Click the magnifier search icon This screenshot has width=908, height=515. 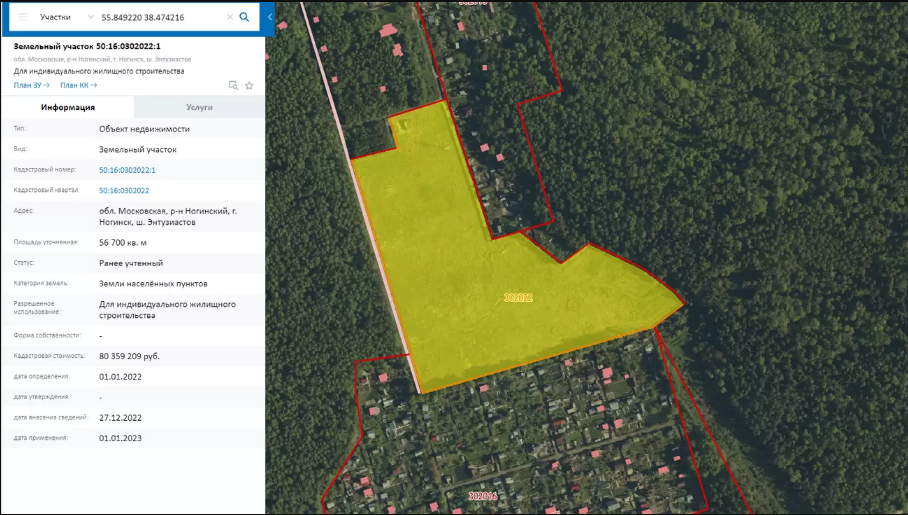pos(244,17)
